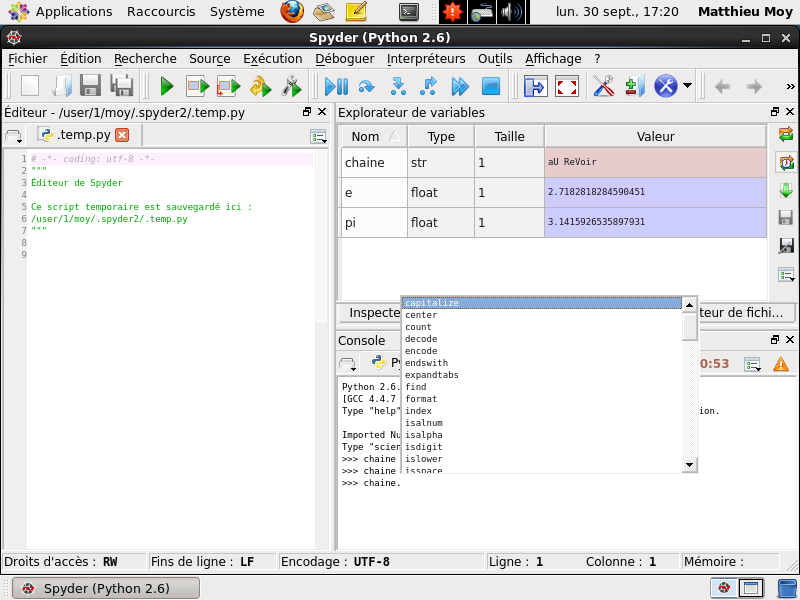Open the yellow note-taking launcher icon
This screenshot has height=600, width=800.
356,11
